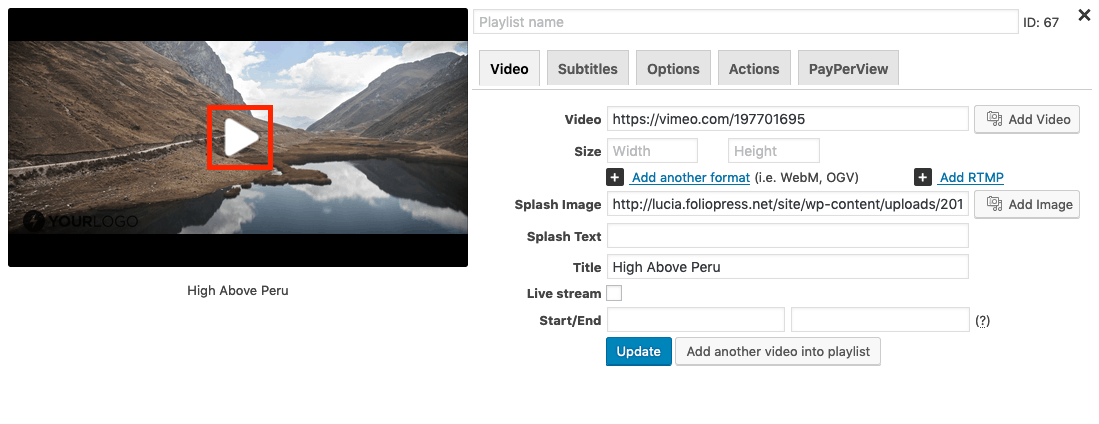Open the Subtitles tab
Image resolution: width=1099 pixels, height=424 pixels.
coord(587,69)
